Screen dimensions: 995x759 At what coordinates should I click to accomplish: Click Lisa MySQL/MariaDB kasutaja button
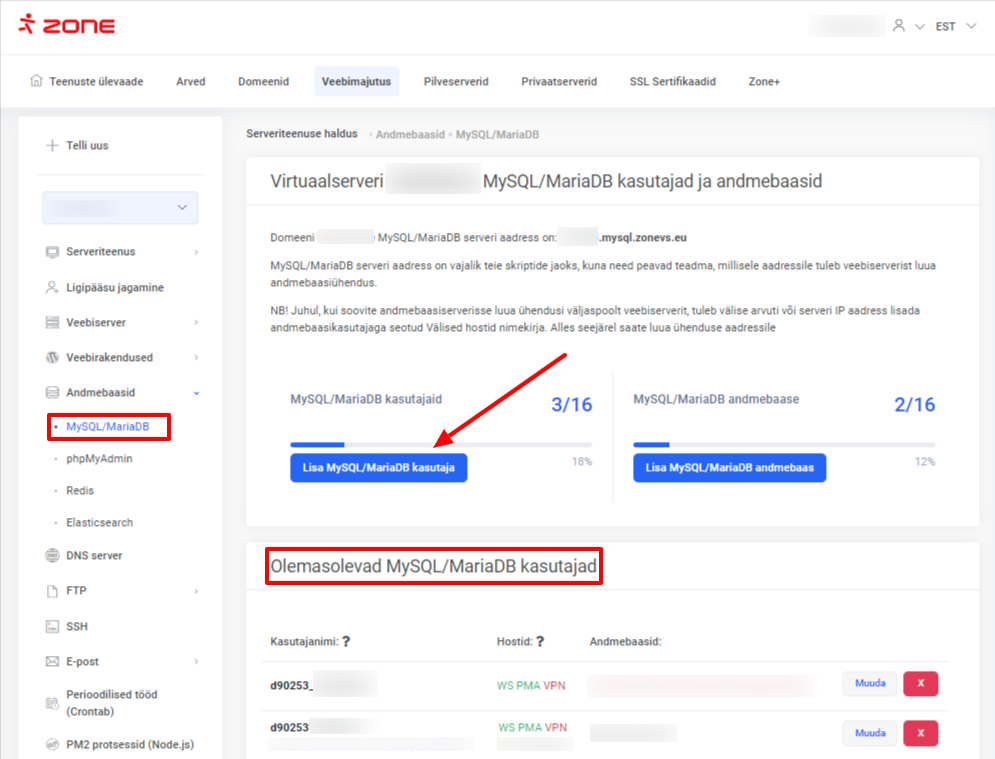(378, 468)
